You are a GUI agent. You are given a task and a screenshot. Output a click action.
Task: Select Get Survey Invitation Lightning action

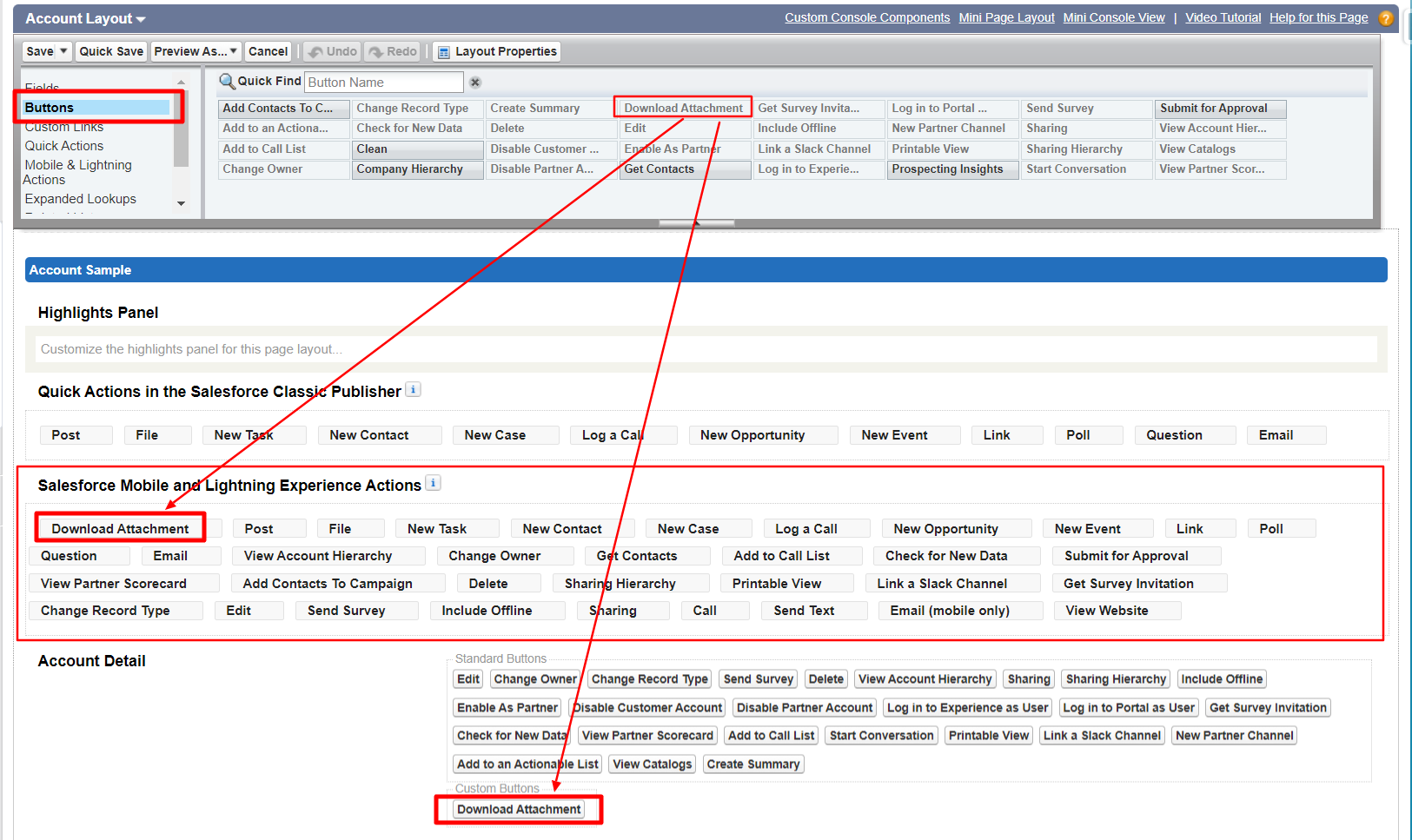pos(1139,584)
